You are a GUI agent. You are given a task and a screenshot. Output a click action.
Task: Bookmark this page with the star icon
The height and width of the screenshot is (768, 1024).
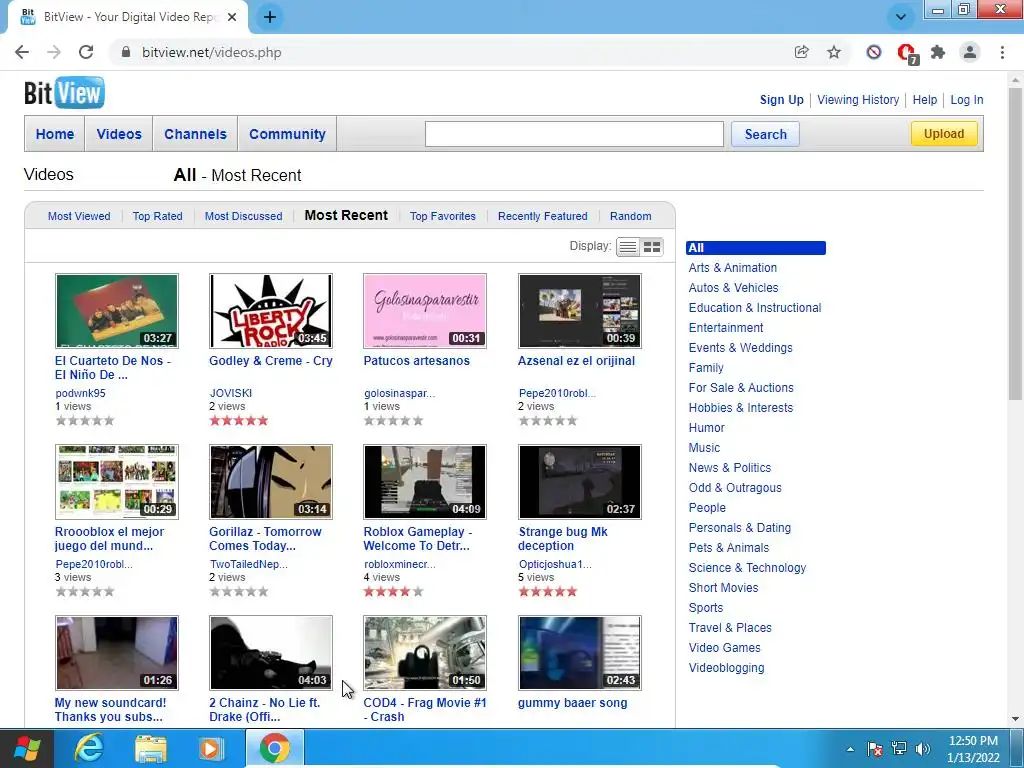(x=834, y=52)
